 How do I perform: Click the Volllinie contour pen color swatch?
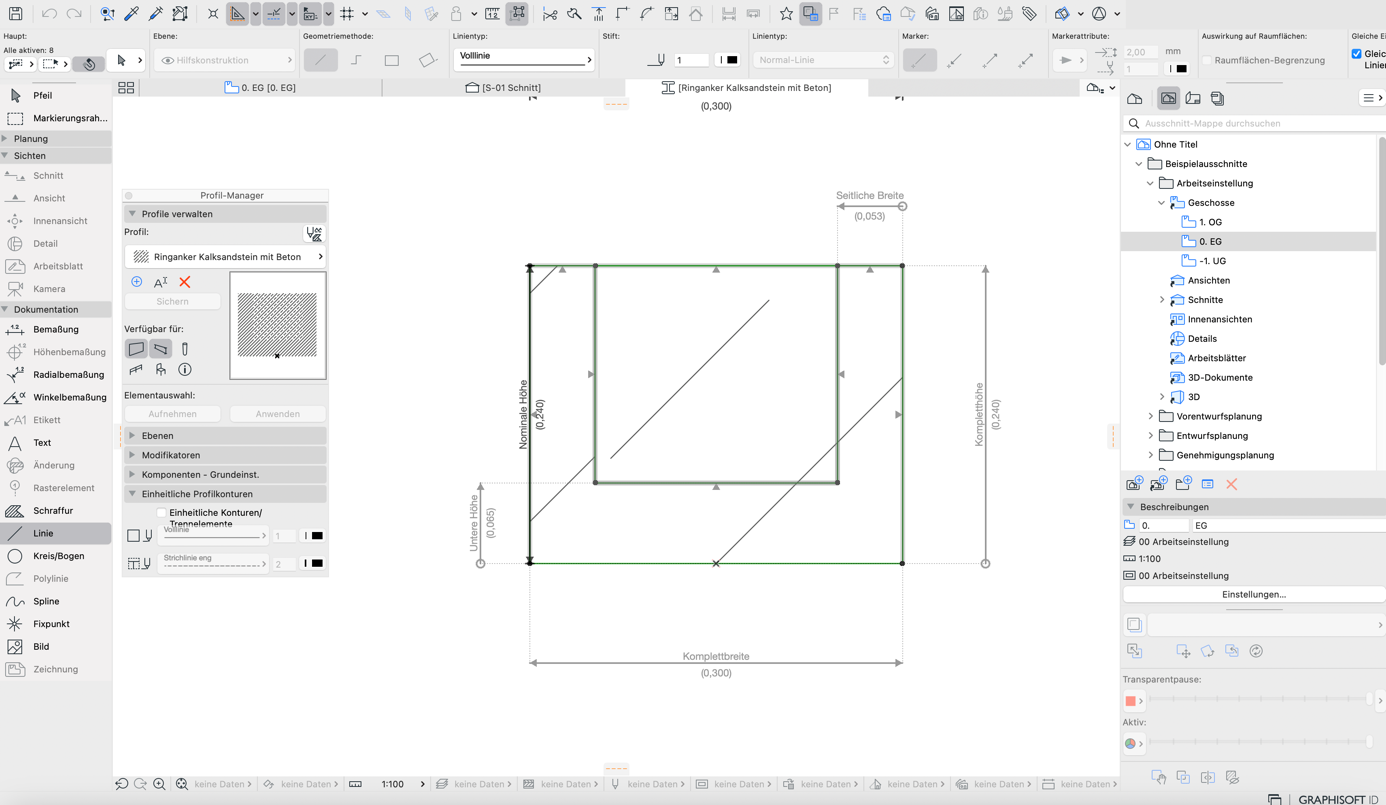point(313,536)
